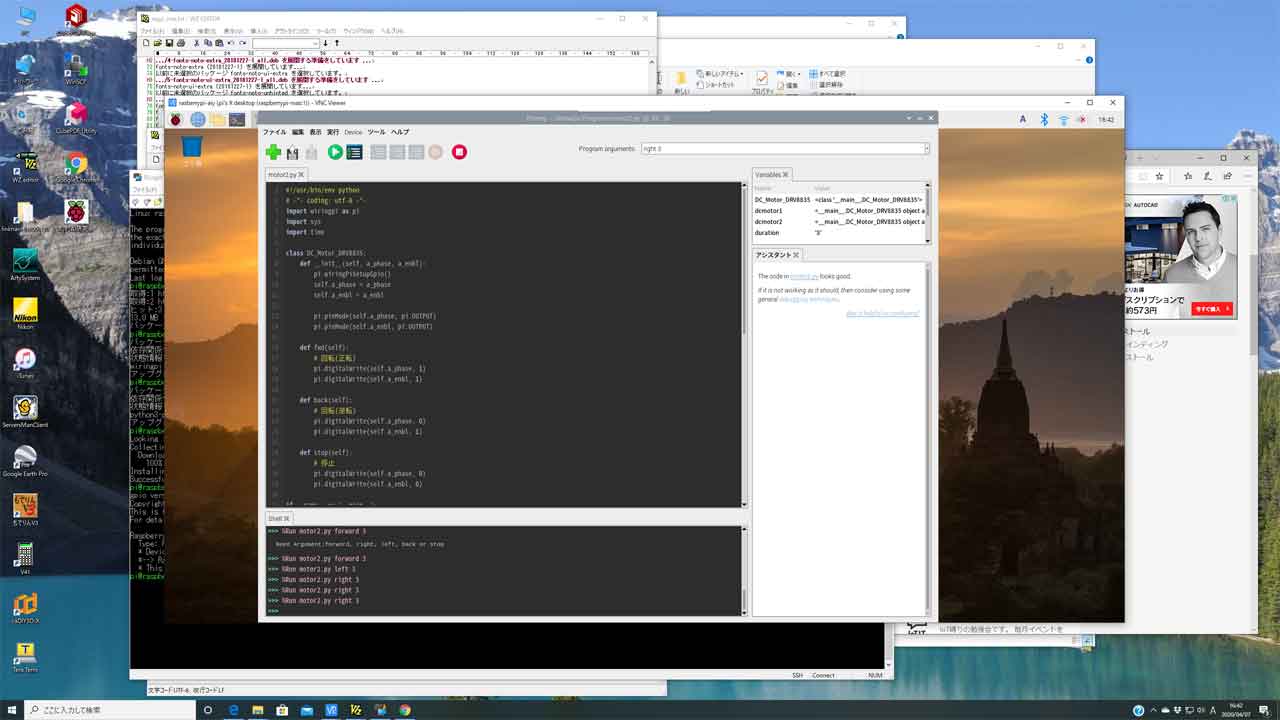Screen dimensions: 1280x720
Task: Create a new file in Thonny
Action: [x=274, y=151]
